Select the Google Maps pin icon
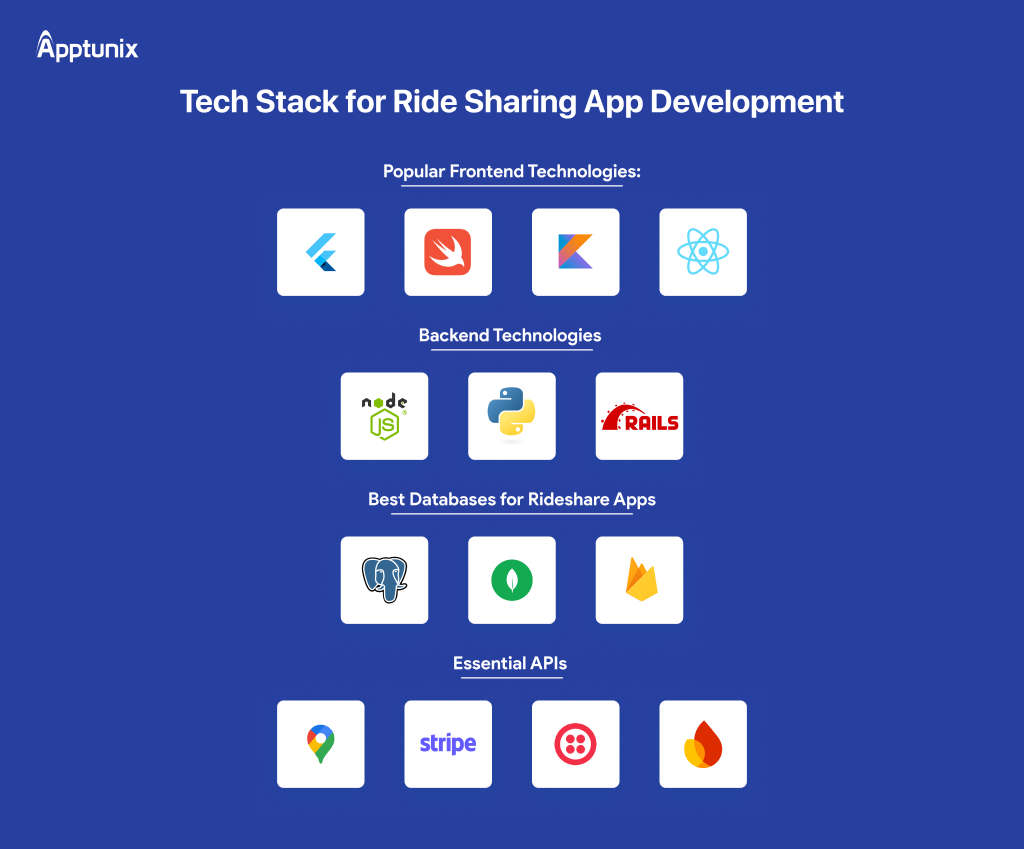Image resolution: width=1024 pixels, height=849 pixels. click(320, 744)
